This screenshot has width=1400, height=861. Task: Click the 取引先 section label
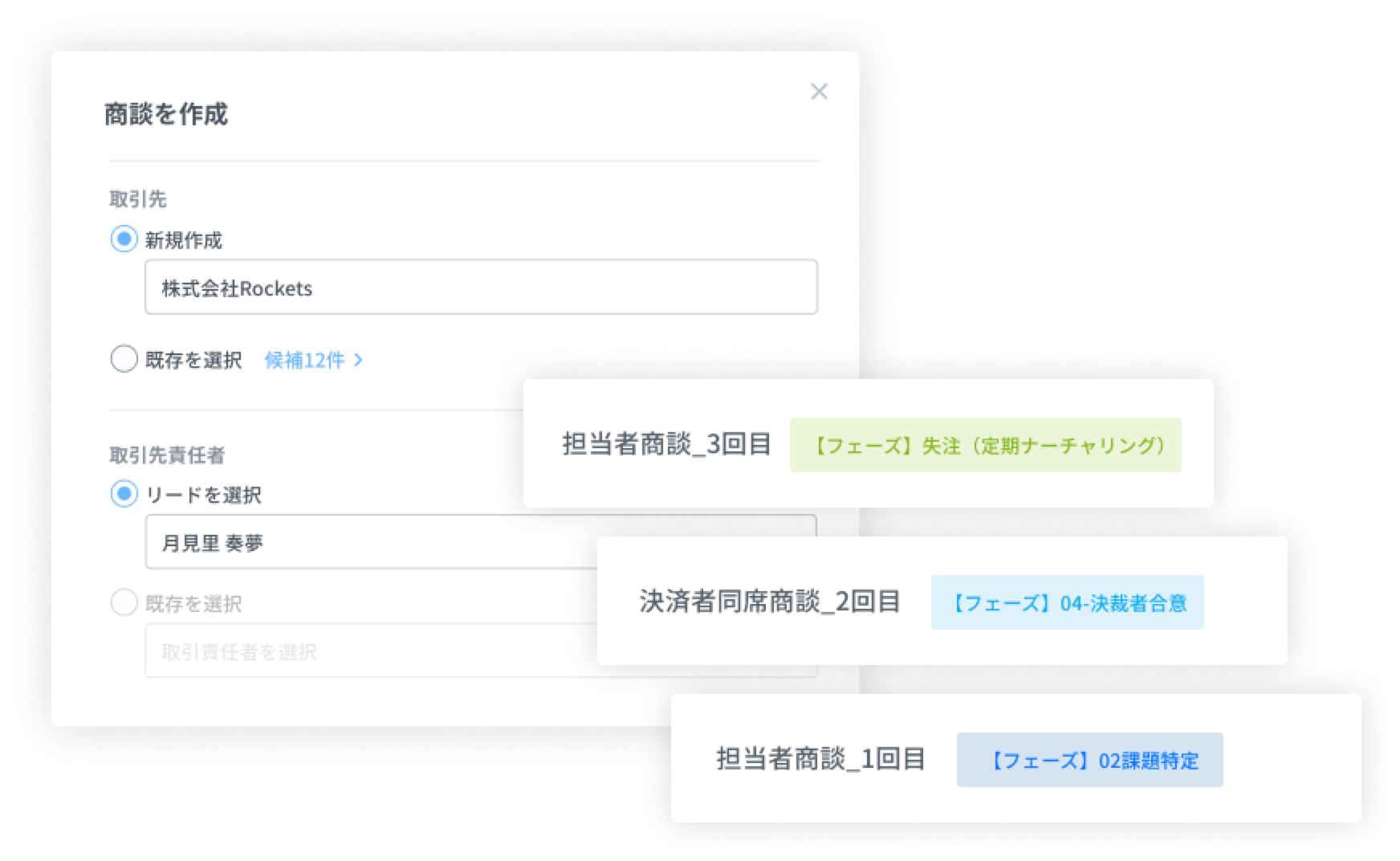coord(138,198)
